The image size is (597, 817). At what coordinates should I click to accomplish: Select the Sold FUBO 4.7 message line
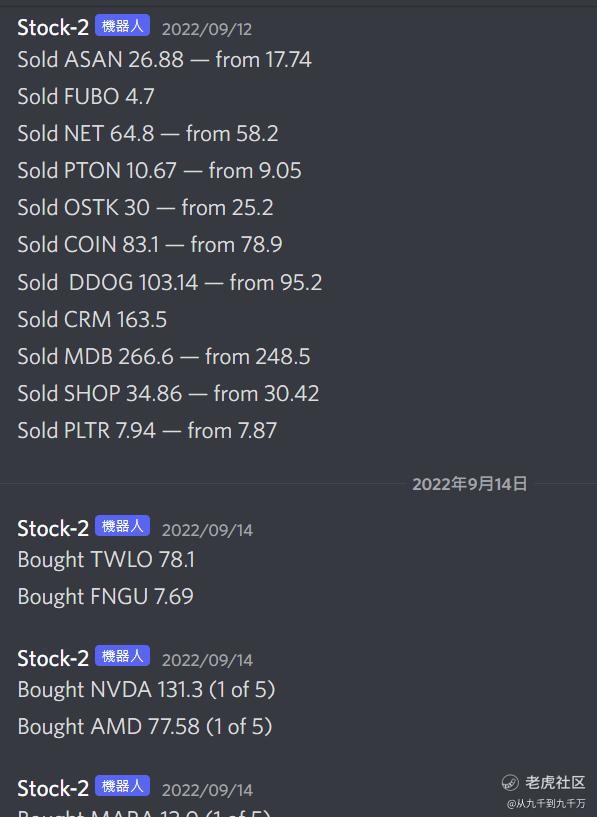[86, 96]
